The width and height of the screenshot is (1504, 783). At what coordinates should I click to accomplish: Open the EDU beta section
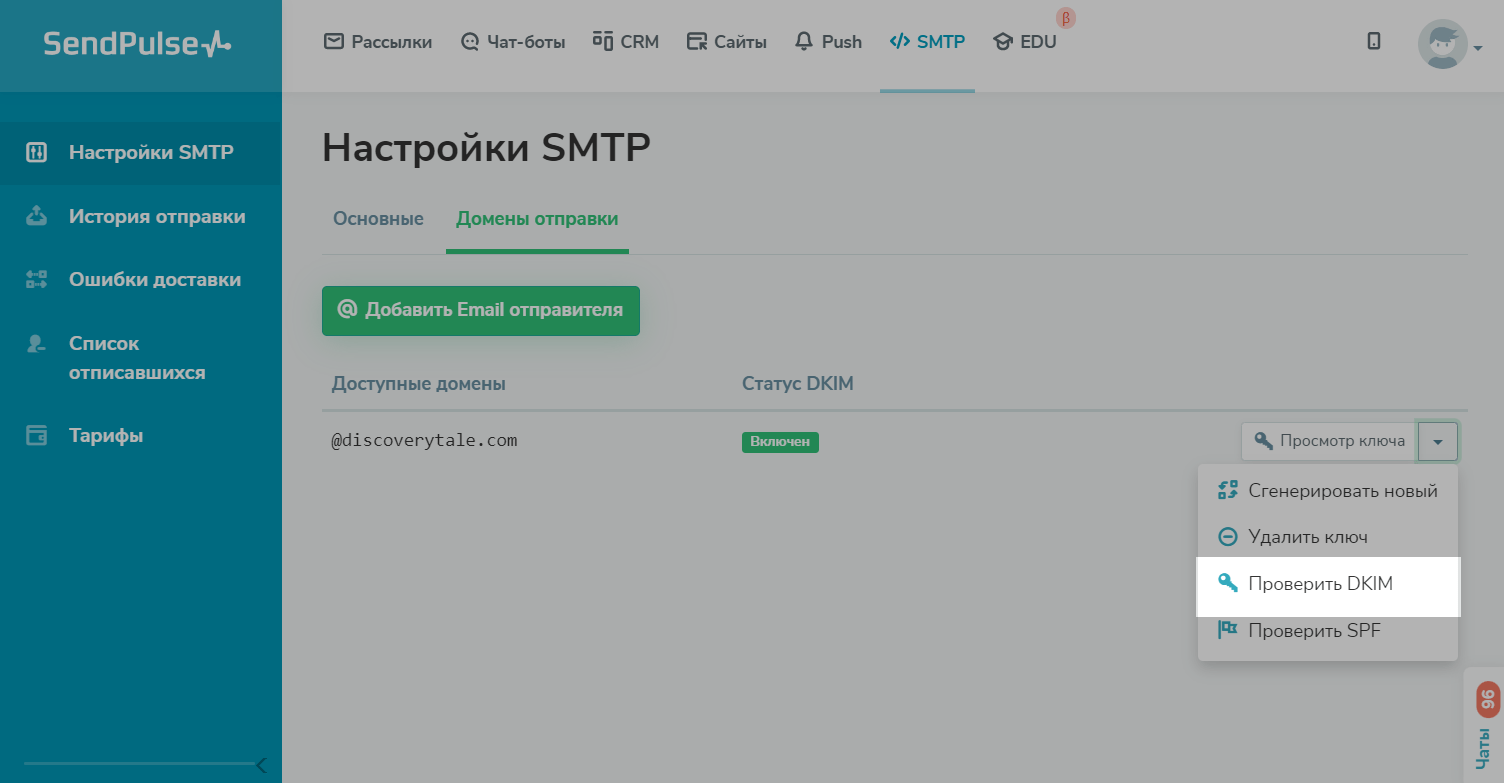click(1024, 42)
